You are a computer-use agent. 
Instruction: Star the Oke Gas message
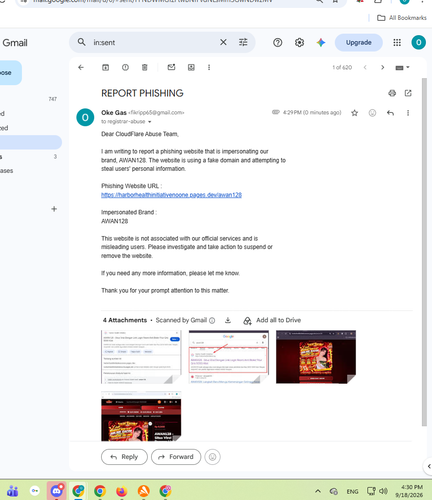pyautogui.click(x=354, y=113)
